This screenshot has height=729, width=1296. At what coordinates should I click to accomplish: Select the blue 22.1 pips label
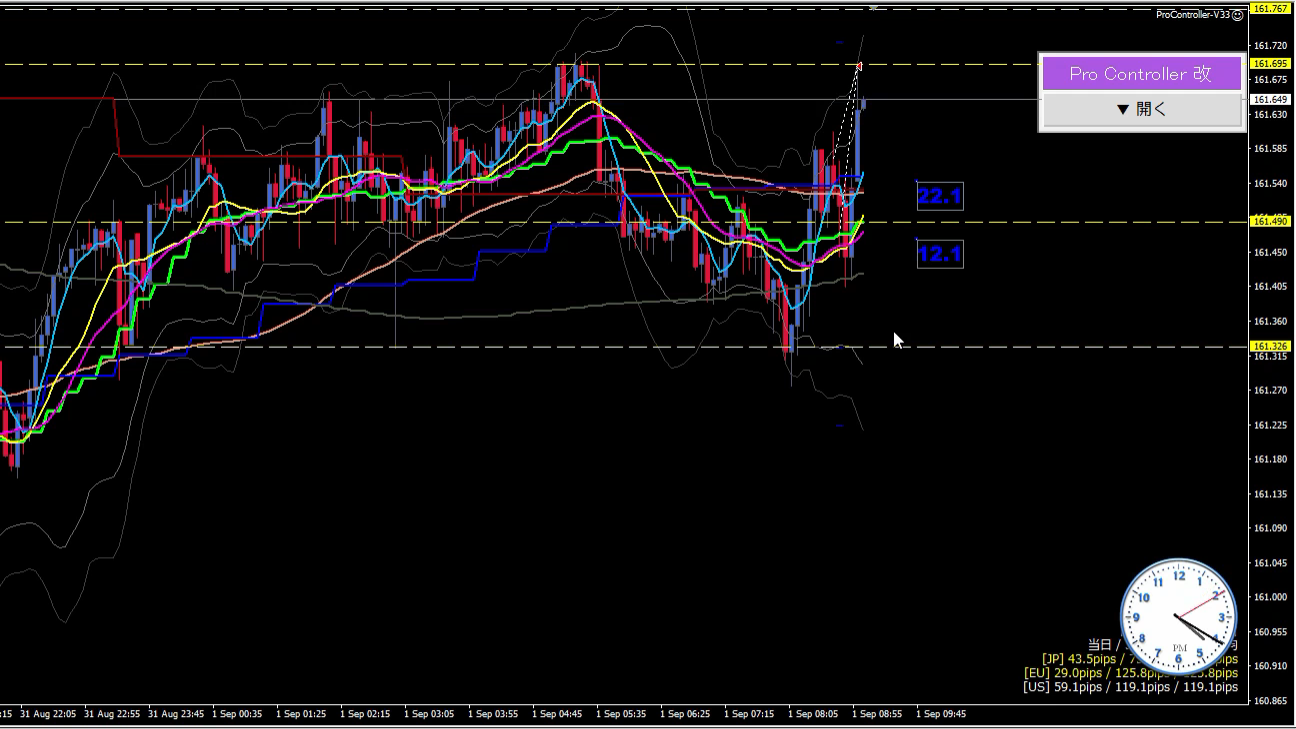pyautogui.click(x=939, y=196)
